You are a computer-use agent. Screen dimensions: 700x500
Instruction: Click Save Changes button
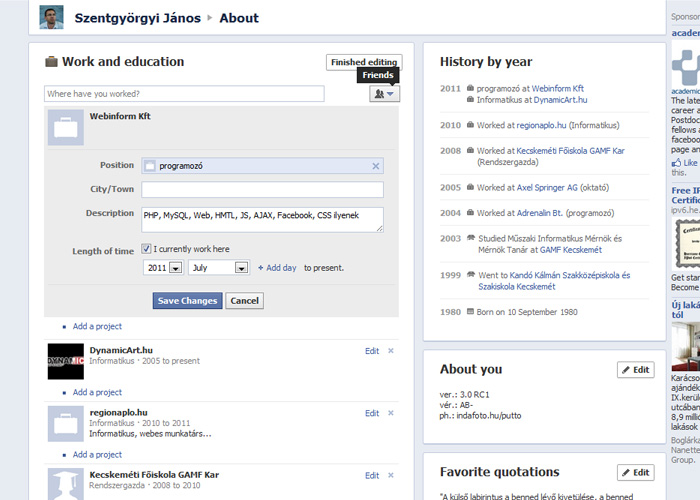188,300
